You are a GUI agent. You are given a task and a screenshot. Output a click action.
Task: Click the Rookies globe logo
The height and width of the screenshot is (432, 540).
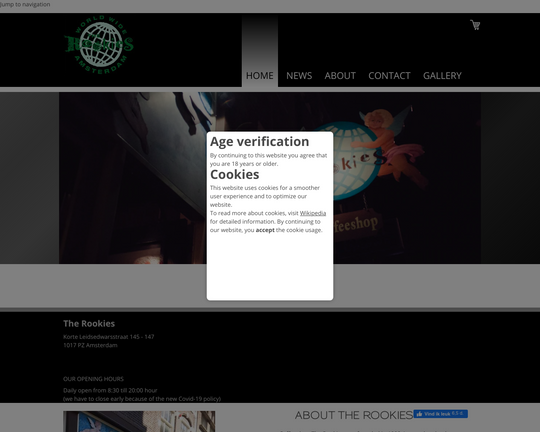coord(99,45)
